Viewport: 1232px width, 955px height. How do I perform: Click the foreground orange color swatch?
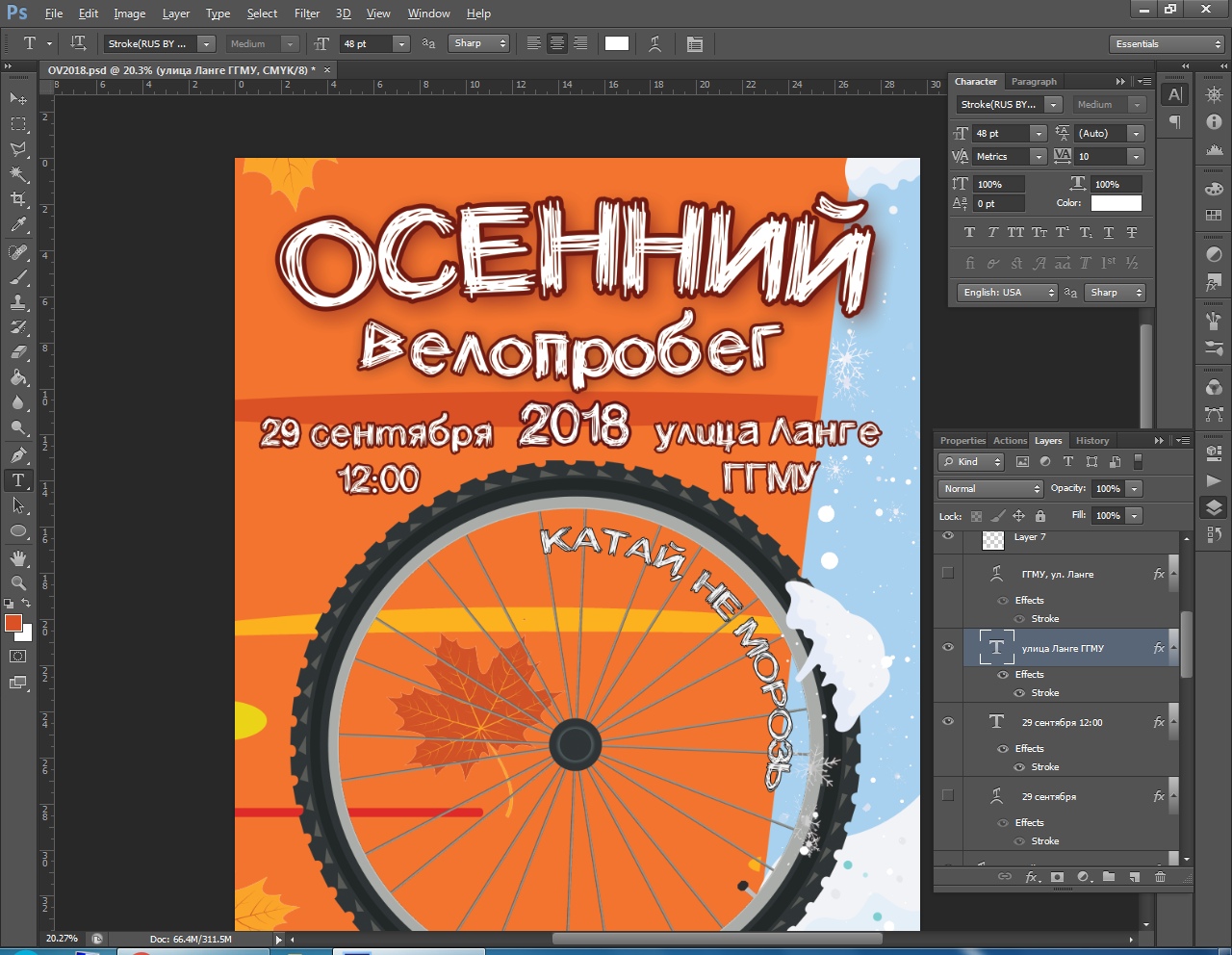13,623
